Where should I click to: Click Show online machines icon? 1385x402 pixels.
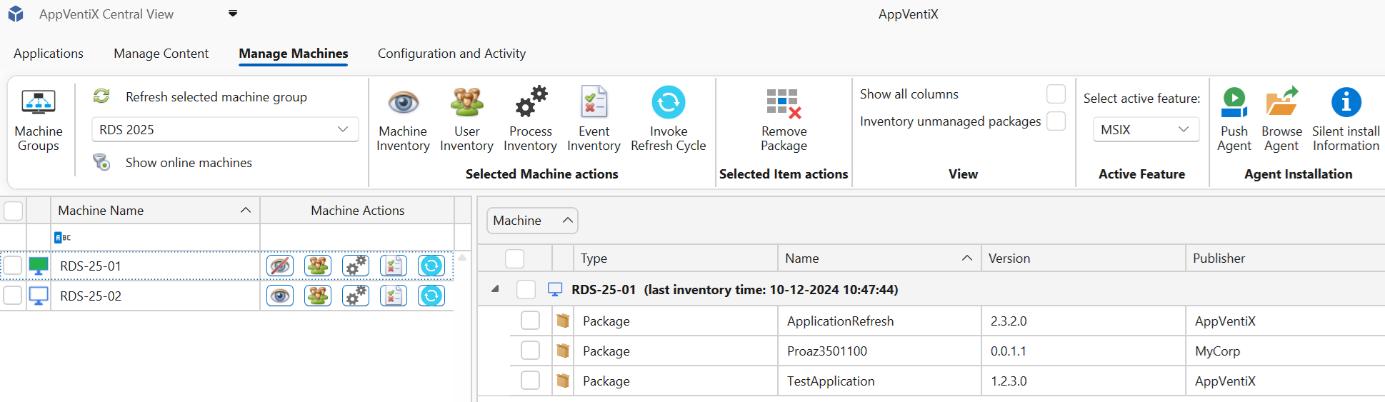point(101,162)
